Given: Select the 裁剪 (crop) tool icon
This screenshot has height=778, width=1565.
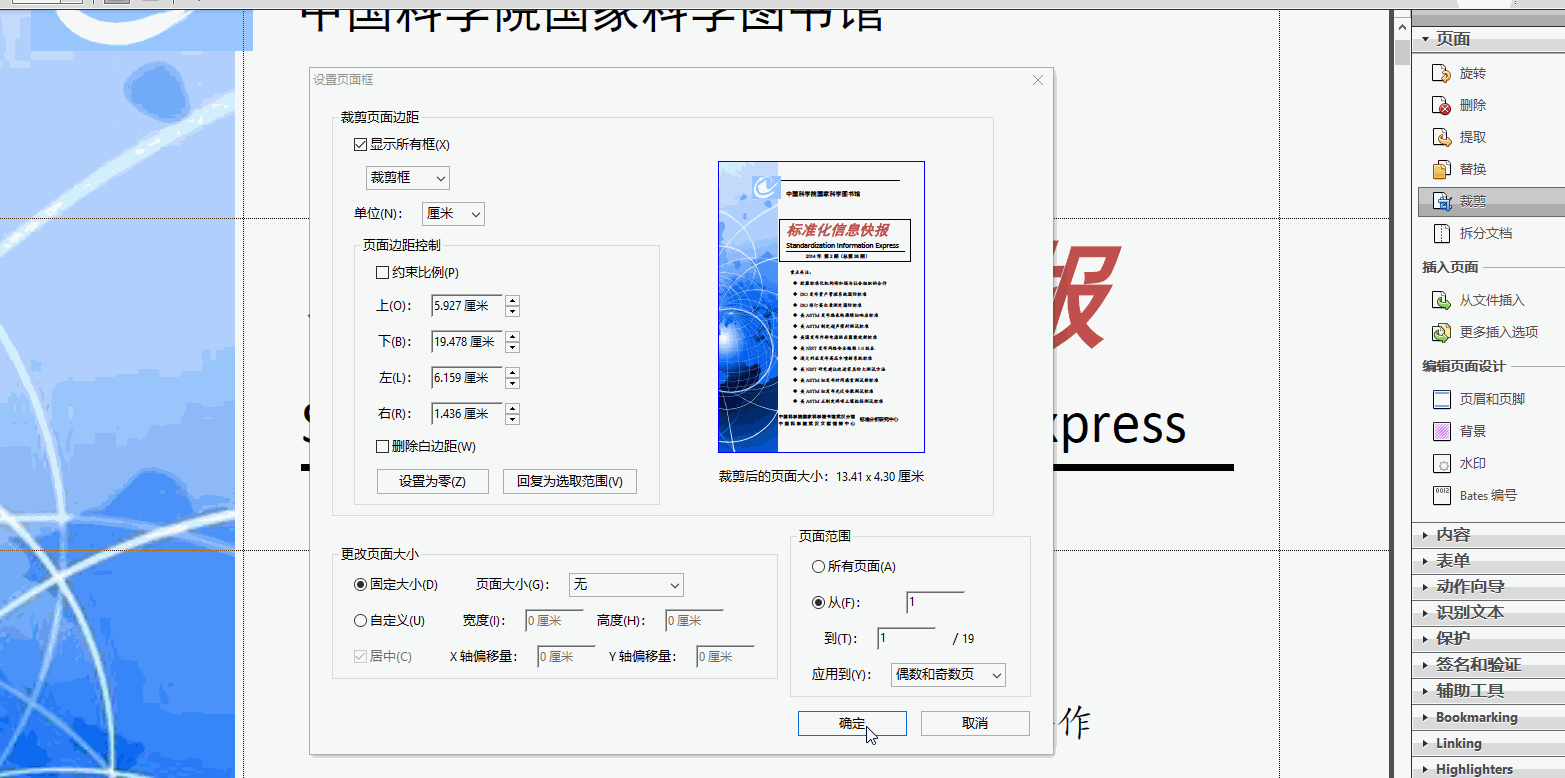Looking at the screenshot, I should pyautogui.click(x=1441, y=201).
